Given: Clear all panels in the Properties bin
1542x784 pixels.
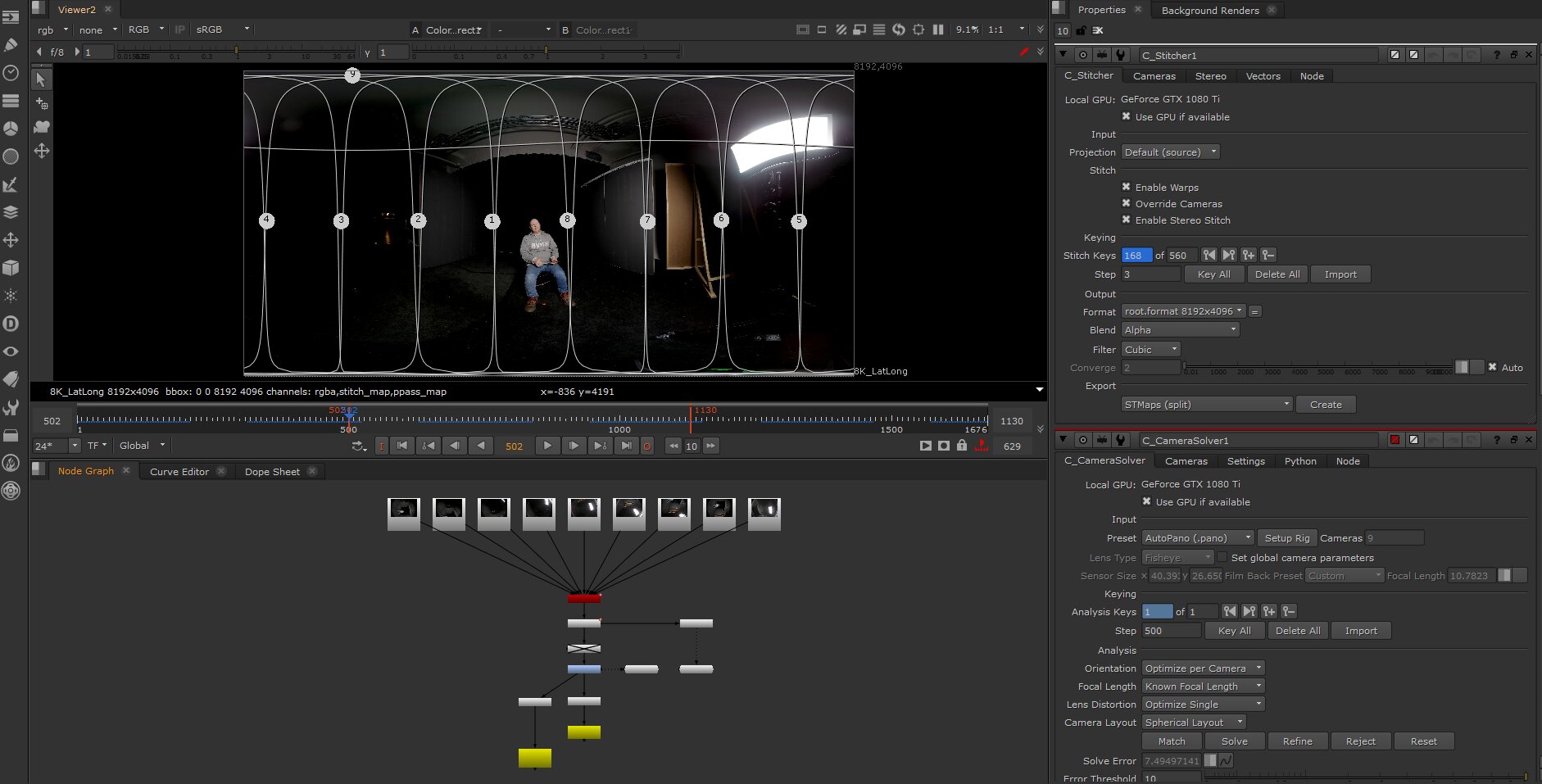Looking at the screenshot, I should click(x=1098, y=30).
